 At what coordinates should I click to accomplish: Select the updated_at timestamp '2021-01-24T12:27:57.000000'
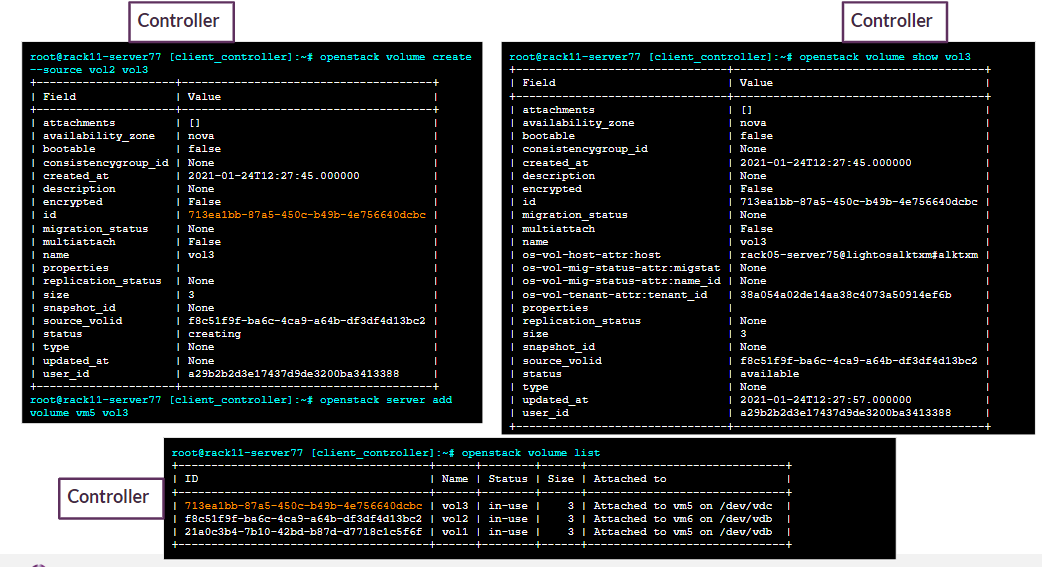coord(826,399)
